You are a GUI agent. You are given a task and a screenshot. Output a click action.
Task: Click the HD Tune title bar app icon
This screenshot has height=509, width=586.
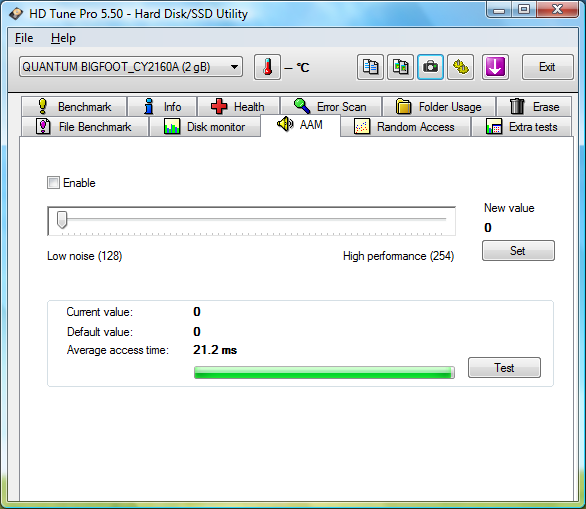tap(16, 14)
